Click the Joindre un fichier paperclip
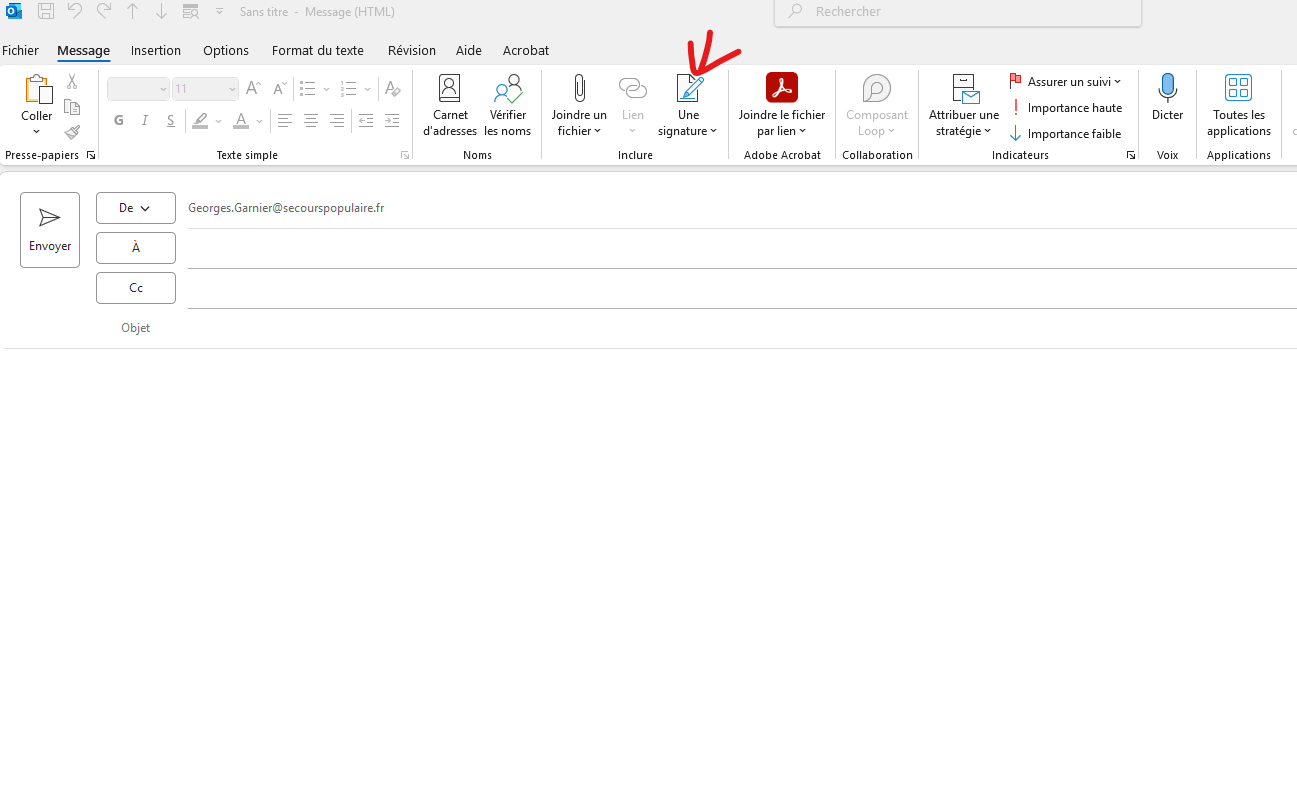The height and width of the screenshot is (805, 1297). point(579,89)
